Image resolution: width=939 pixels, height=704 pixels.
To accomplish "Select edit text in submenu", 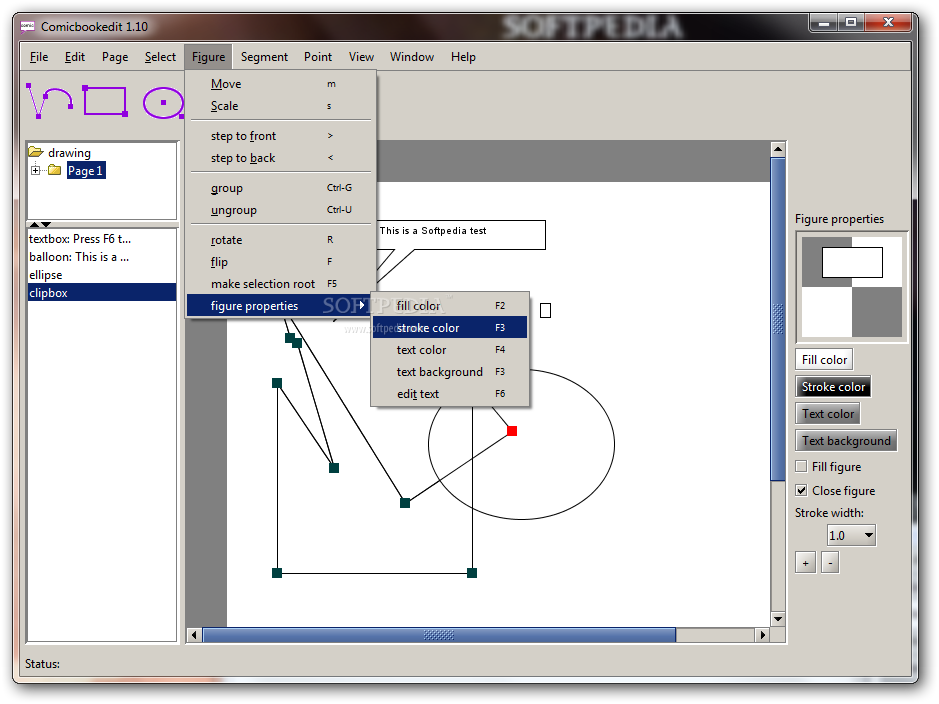I will tap(450, 394).
